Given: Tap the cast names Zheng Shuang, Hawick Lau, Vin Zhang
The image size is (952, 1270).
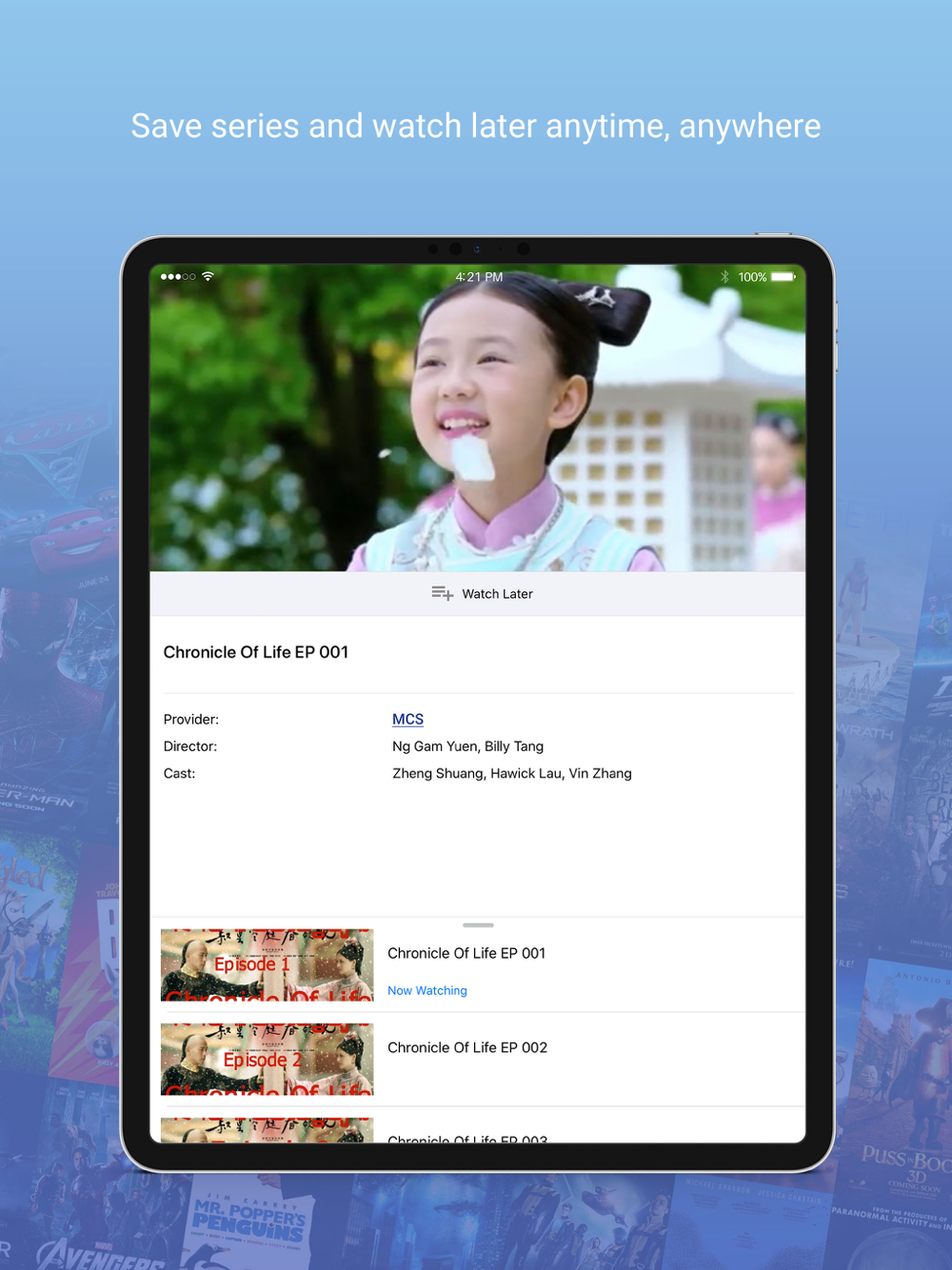Looking at the screenshot, I should pos(512,773).
